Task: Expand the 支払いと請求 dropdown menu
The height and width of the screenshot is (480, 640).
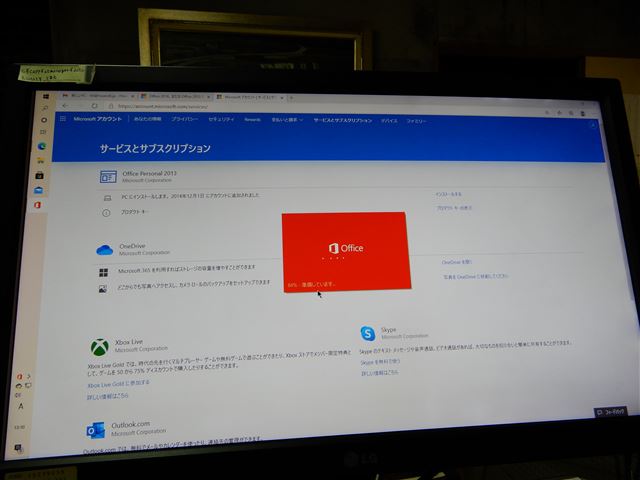Action: 287,120
